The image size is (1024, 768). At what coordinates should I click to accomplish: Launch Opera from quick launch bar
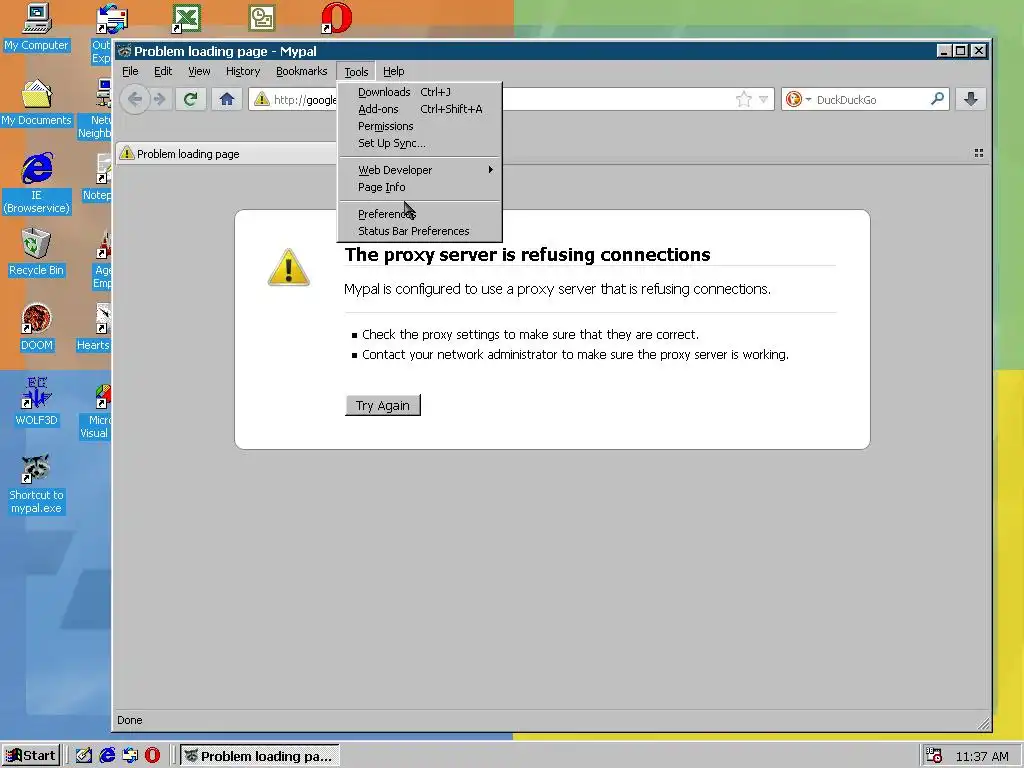(152, 756)
